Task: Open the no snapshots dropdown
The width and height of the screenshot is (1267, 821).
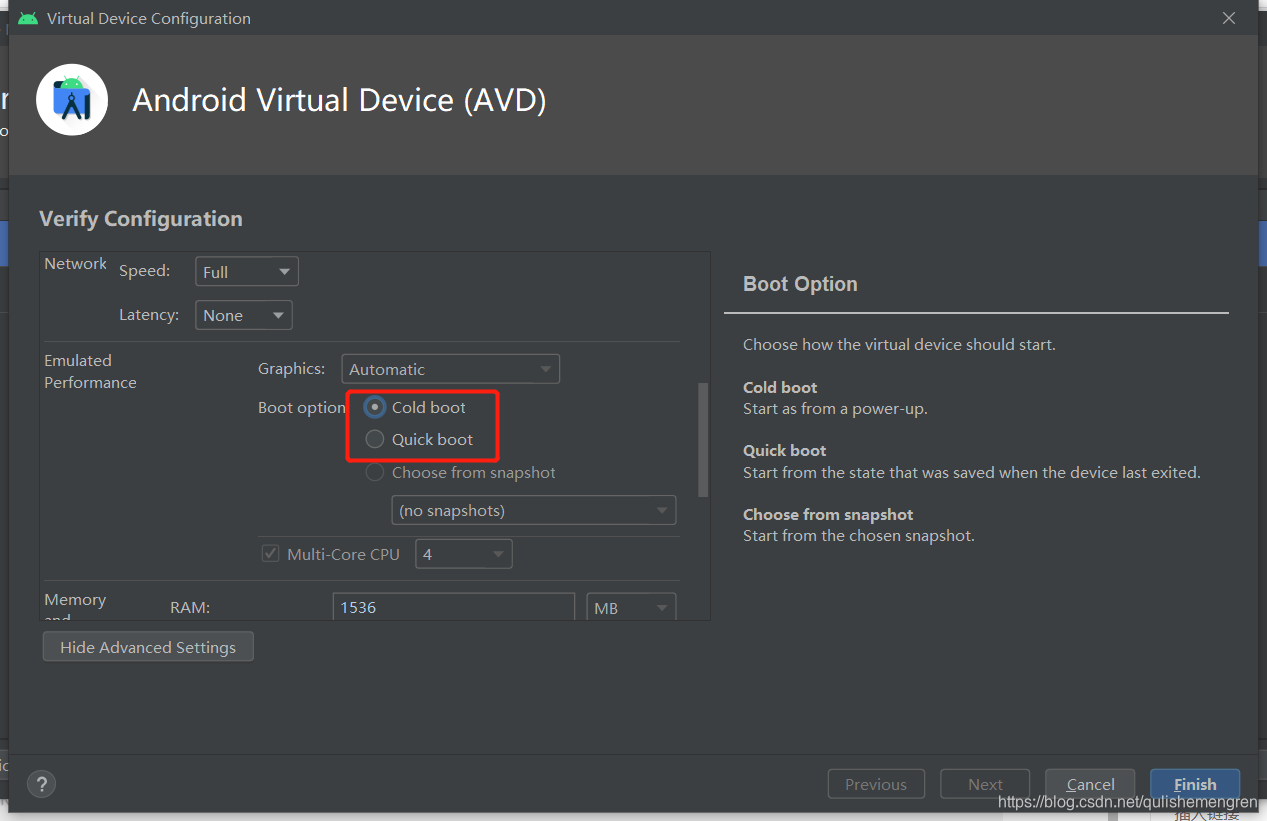Action: [x=534, y=510]
